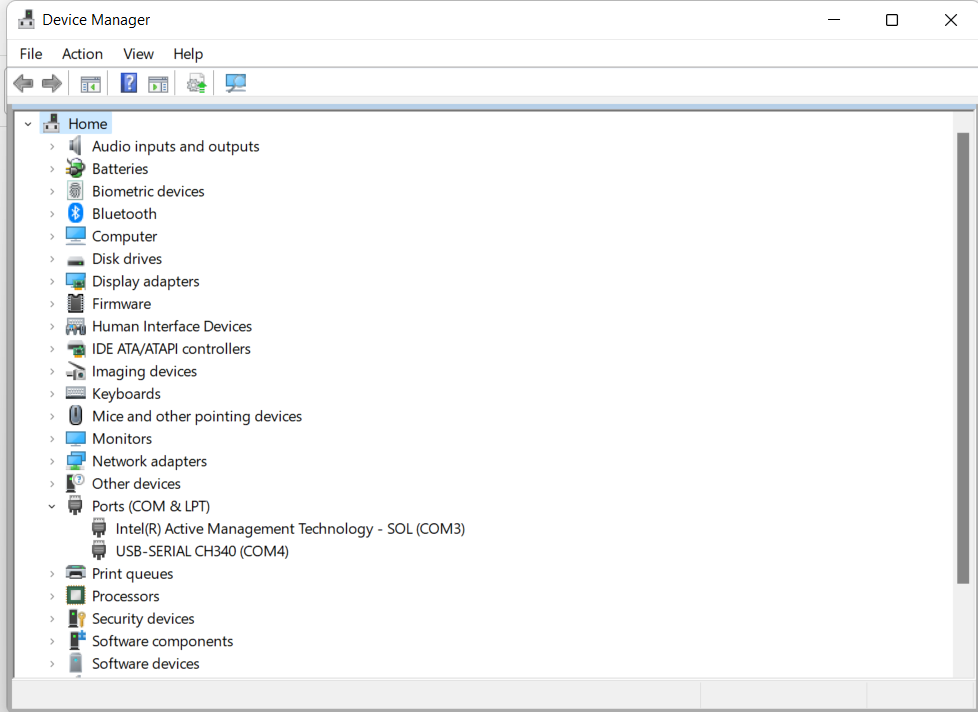Click the Biometric devices fingerprint icon

(x=75, y=191)
